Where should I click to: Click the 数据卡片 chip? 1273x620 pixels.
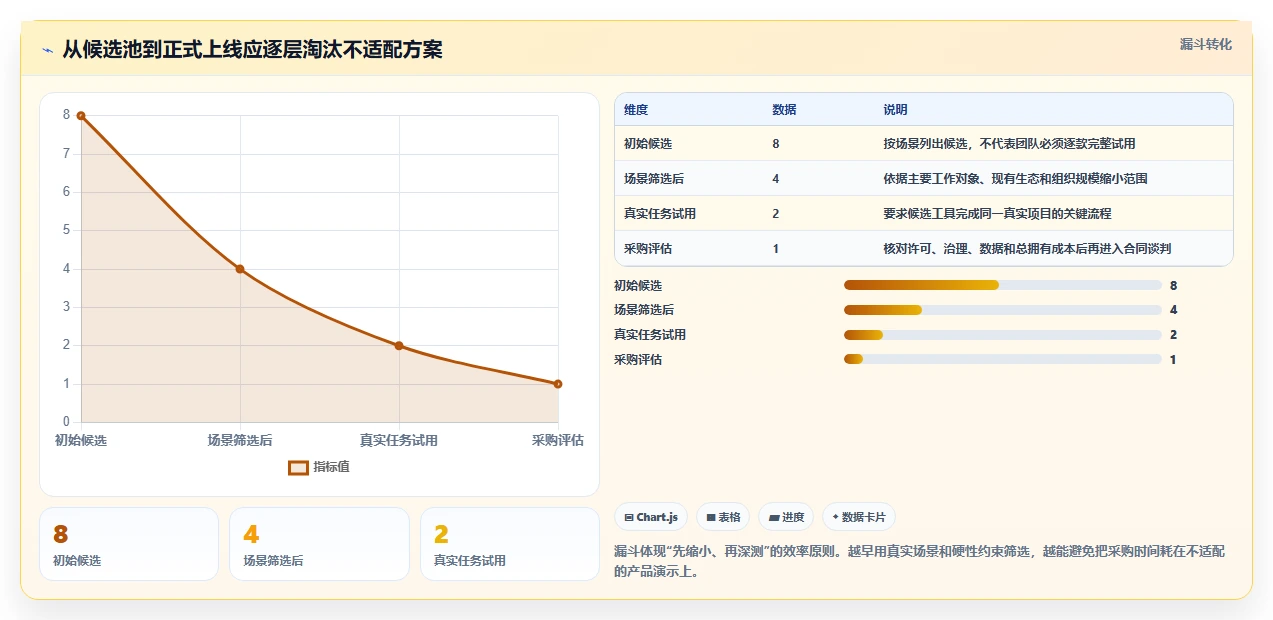858,517
